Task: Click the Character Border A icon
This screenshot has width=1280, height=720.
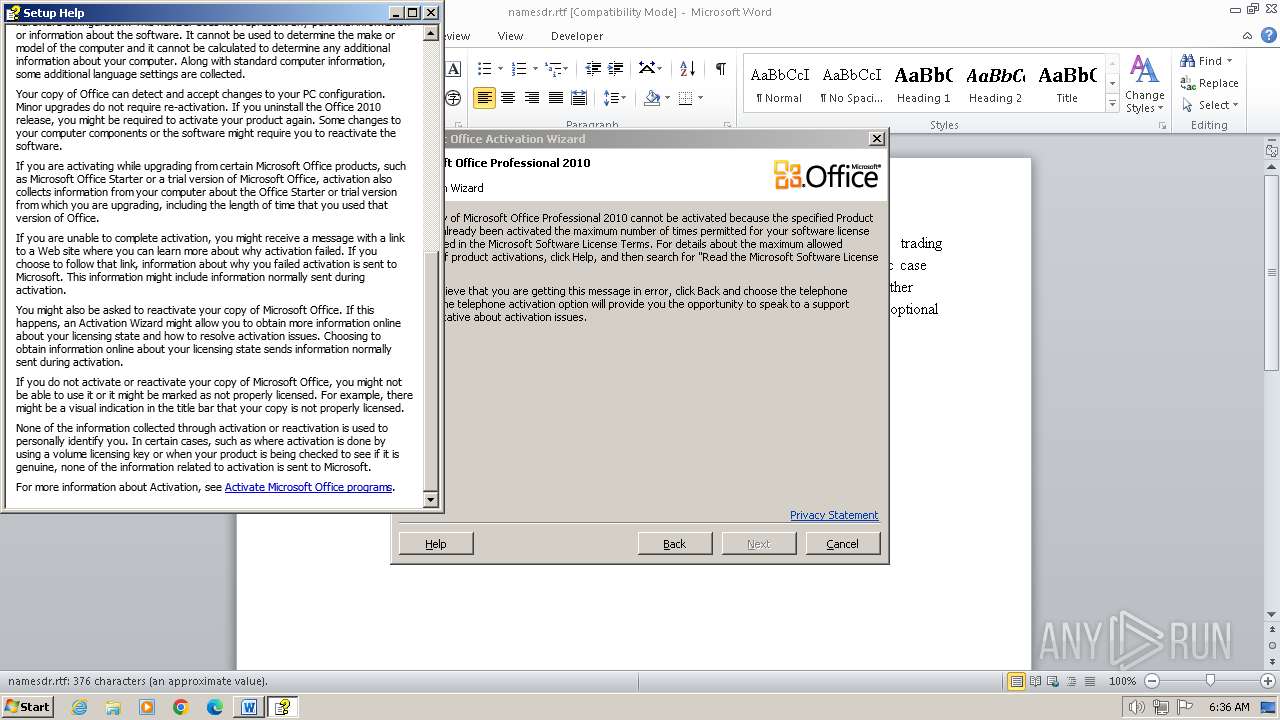Action: pyautogui.click(x=453, y=68)
